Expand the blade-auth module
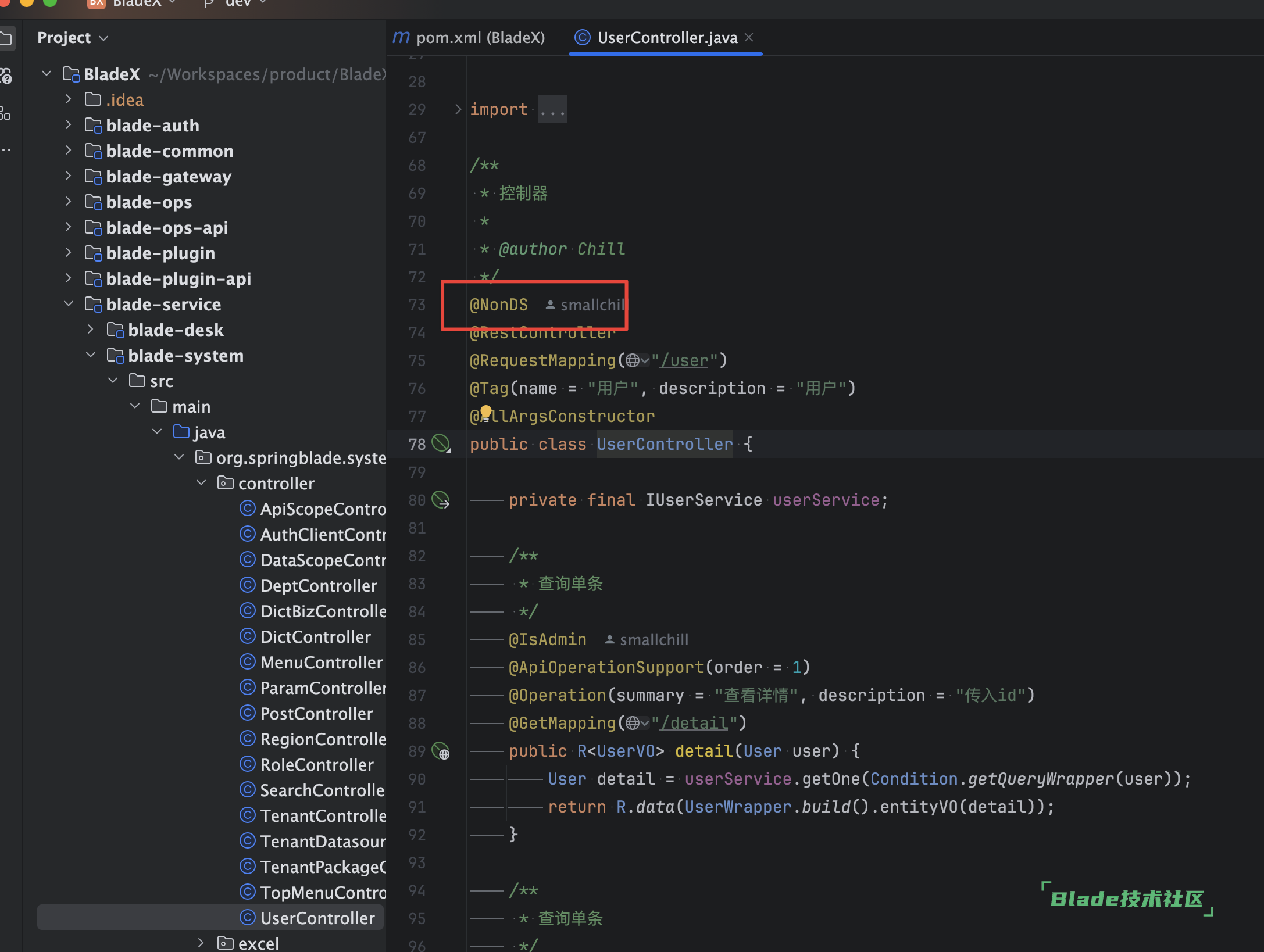 point(69,125)
